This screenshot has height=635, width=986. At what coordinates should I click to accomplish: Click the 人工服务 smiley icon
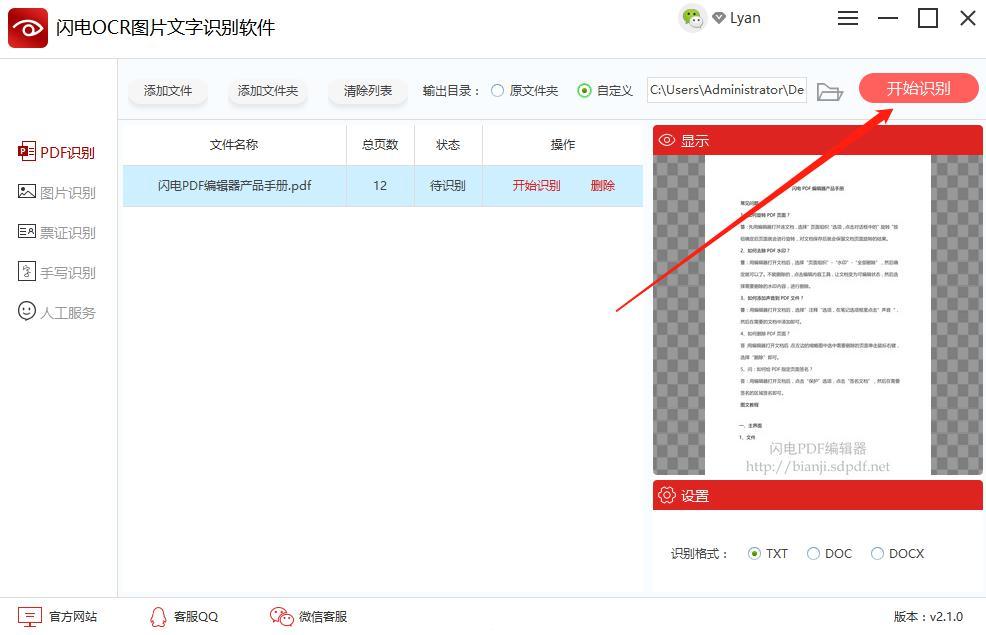pos(26,311)
